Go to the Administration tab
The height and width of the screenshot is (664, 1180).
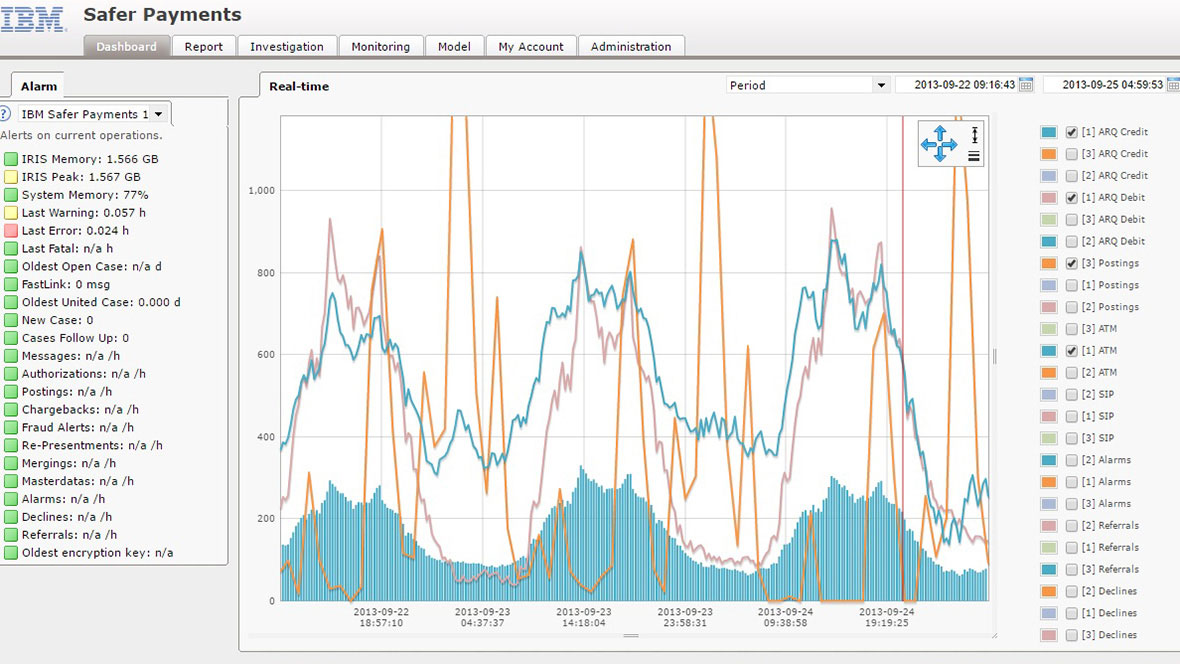(x=630, y=47)
